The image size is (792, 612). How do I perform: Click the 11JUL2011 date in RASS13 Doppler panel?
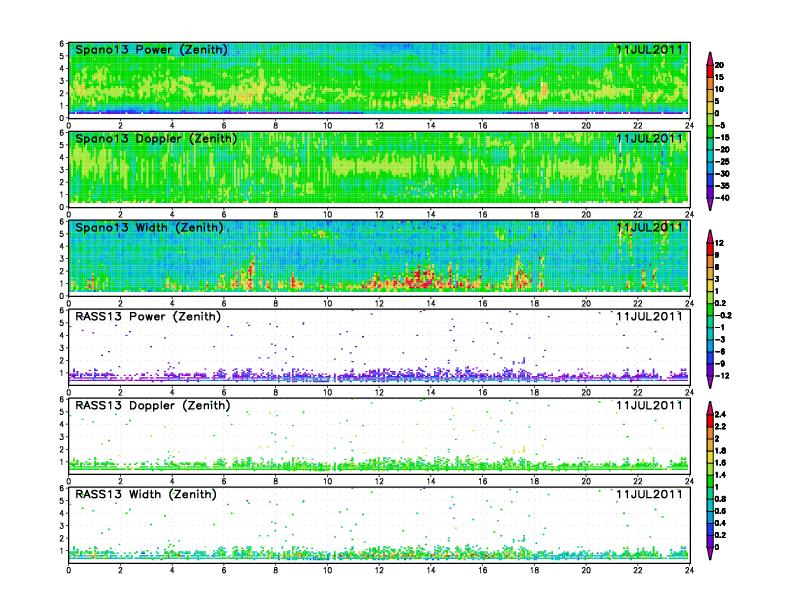(649, 405)
